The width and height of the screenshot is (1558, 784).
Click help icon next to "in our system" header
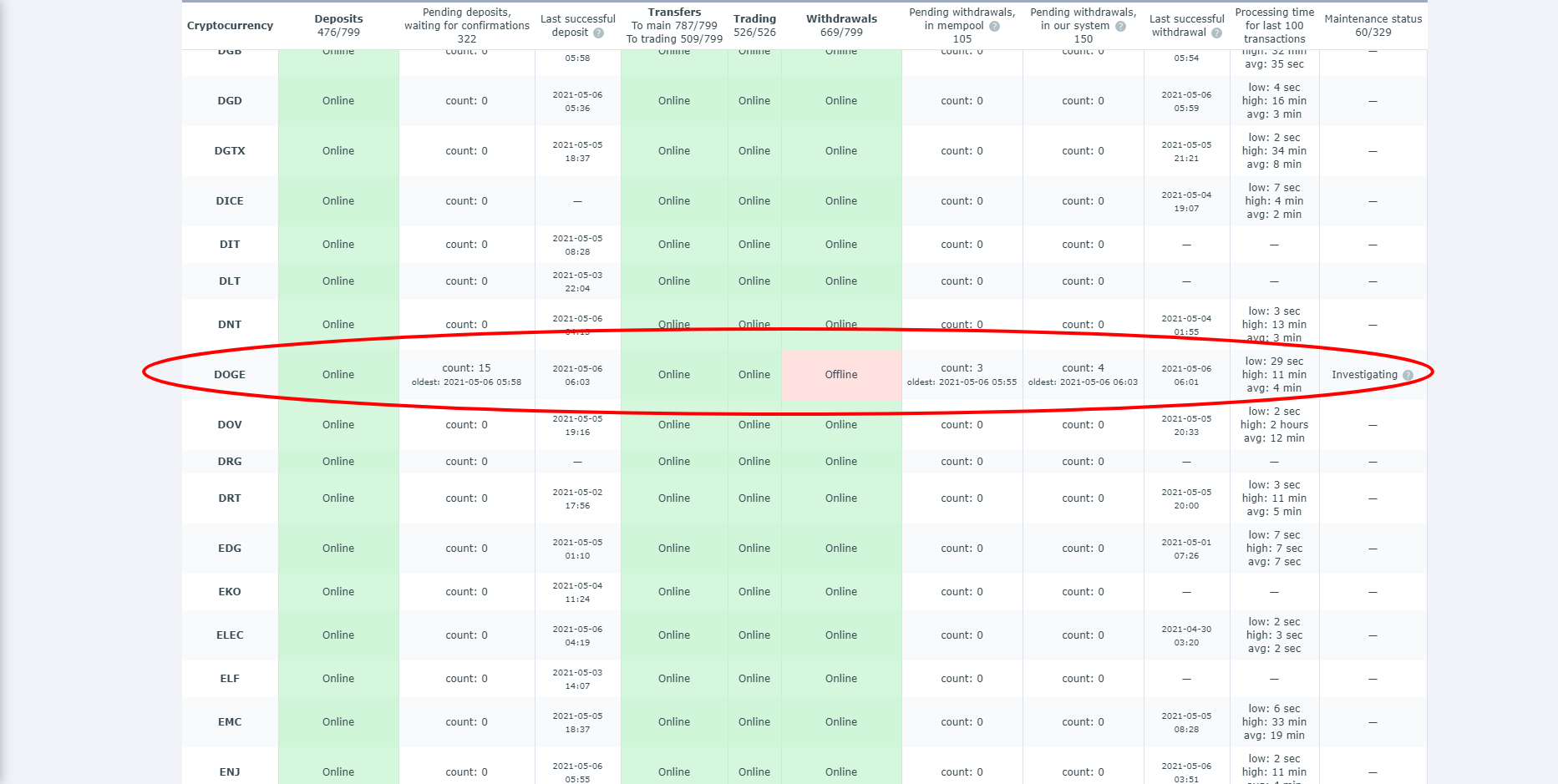[1120, 26]
